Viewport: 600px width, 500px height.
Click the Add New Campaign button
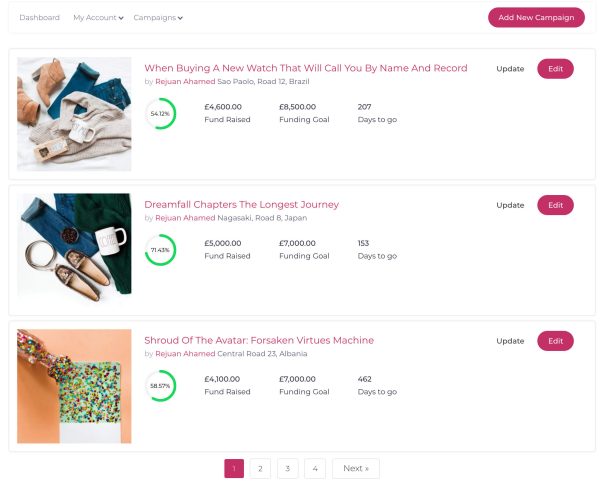pos(536,17)
